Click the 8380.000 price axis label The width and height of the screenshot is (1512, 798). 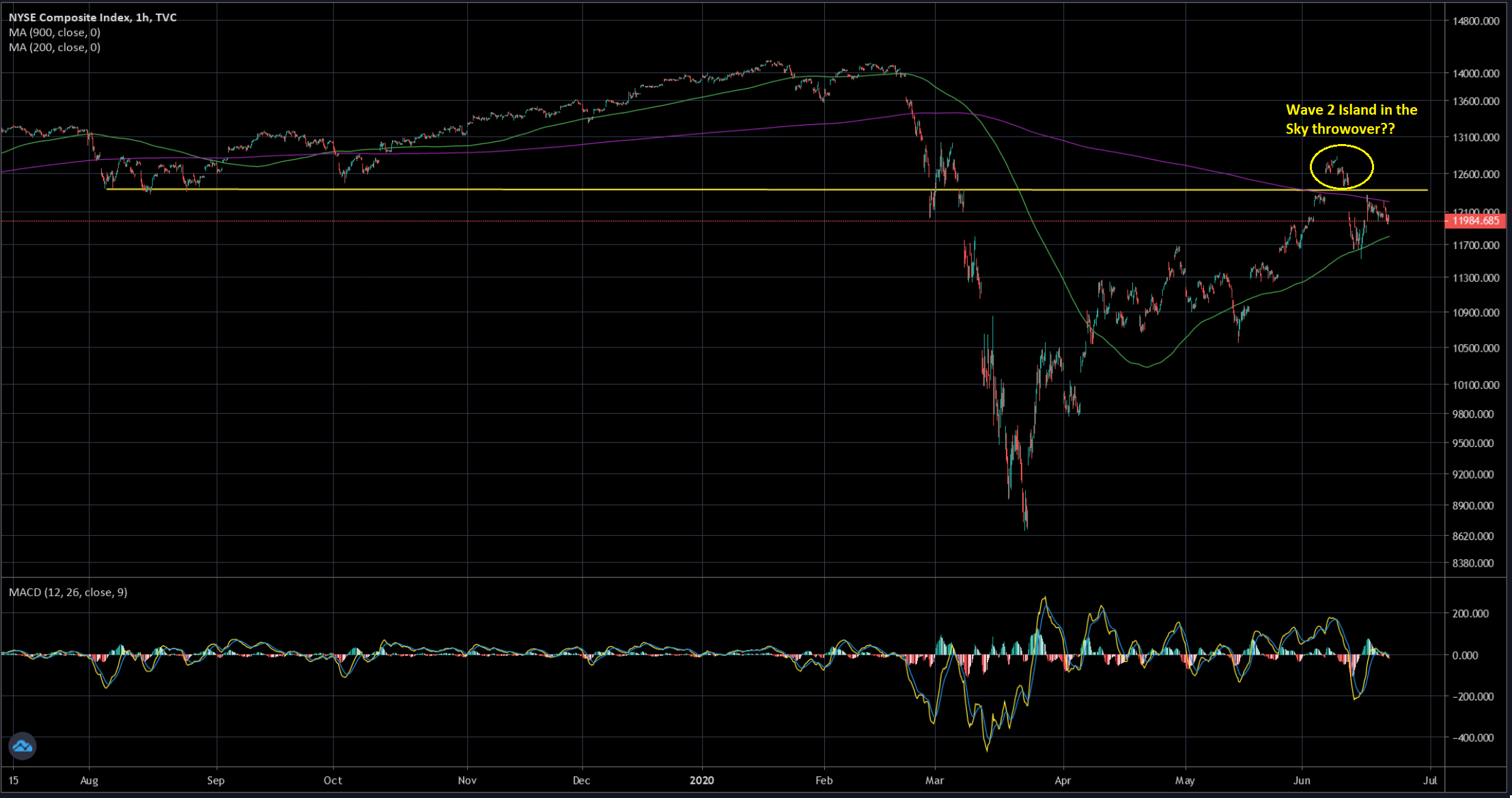(x=1473, y=563)
